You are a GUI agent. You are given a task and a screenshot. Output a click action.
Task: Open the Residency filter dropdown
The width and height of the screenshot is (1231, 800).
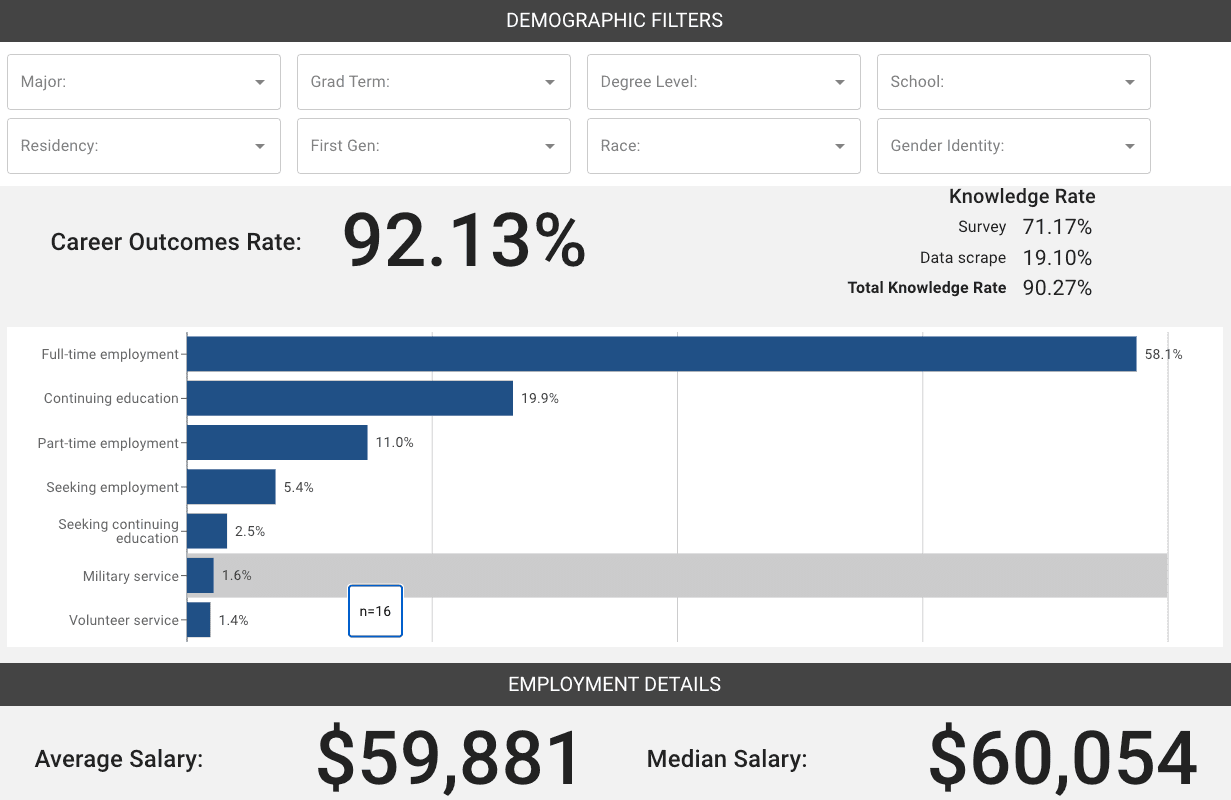coord(144,146)
